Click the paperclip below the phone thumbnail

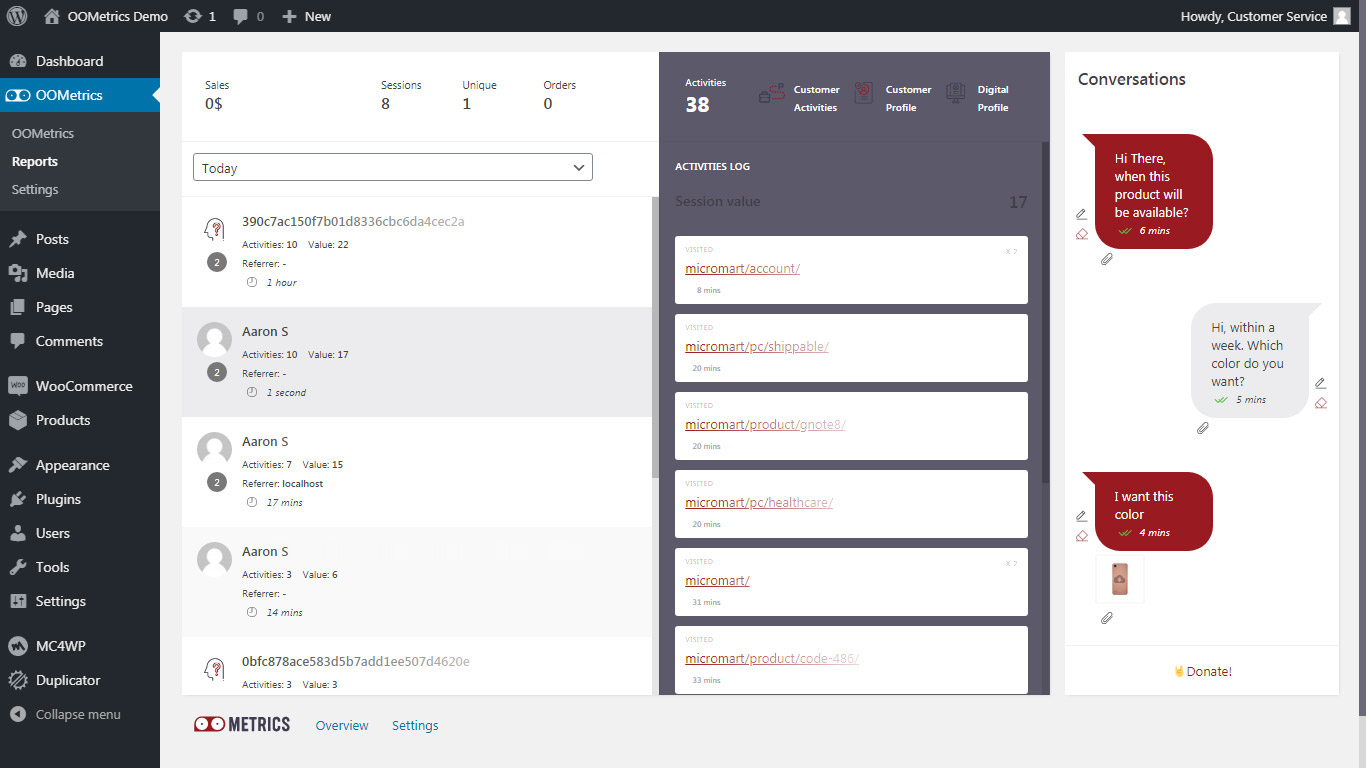click(x=1107, y=618)
